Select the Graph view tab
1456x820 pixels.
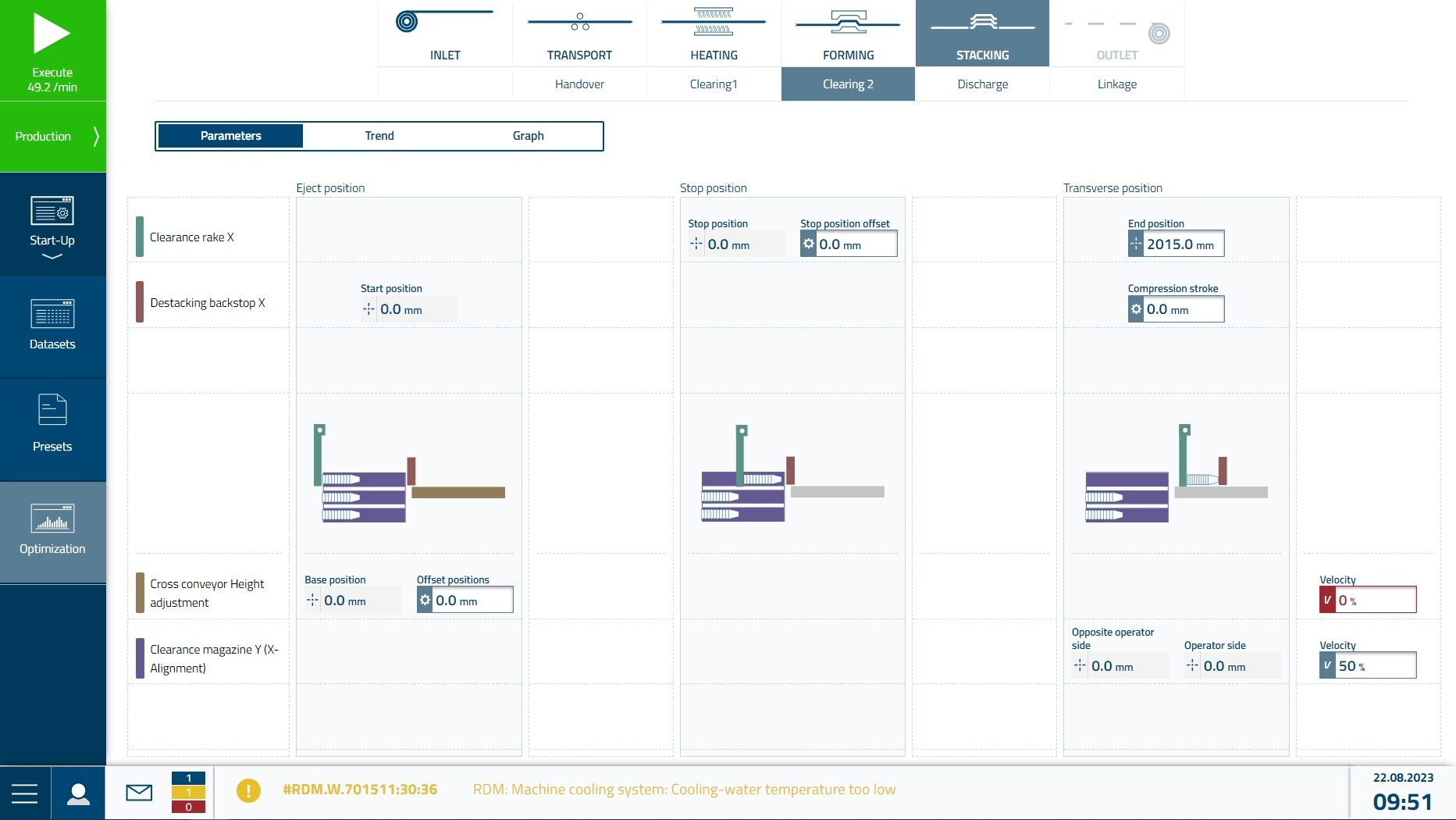click(529, 136)
